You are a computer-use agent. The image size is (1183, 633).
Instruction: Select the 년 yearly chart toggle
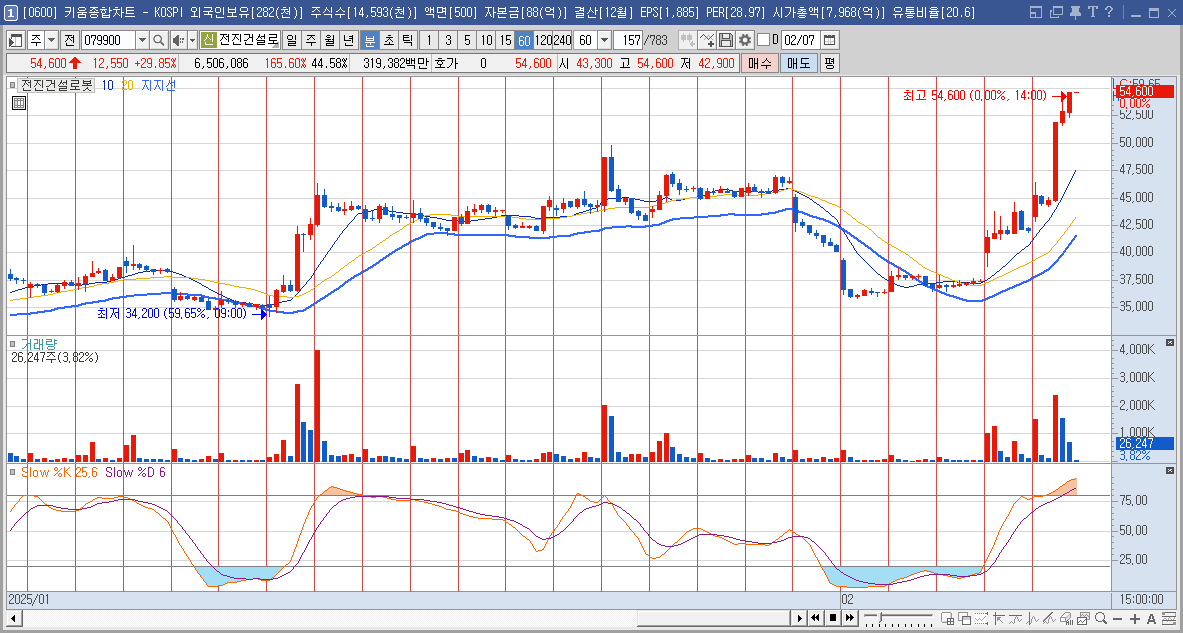click(349, 40)
